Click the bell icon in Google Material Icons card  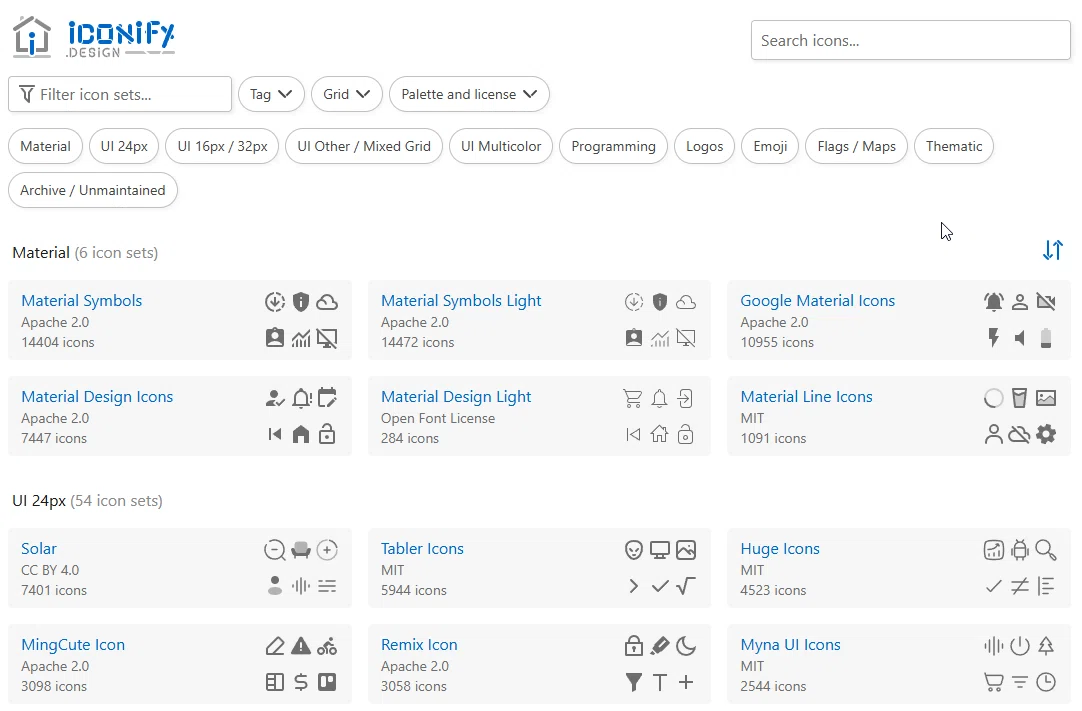[x=994, y=302]
